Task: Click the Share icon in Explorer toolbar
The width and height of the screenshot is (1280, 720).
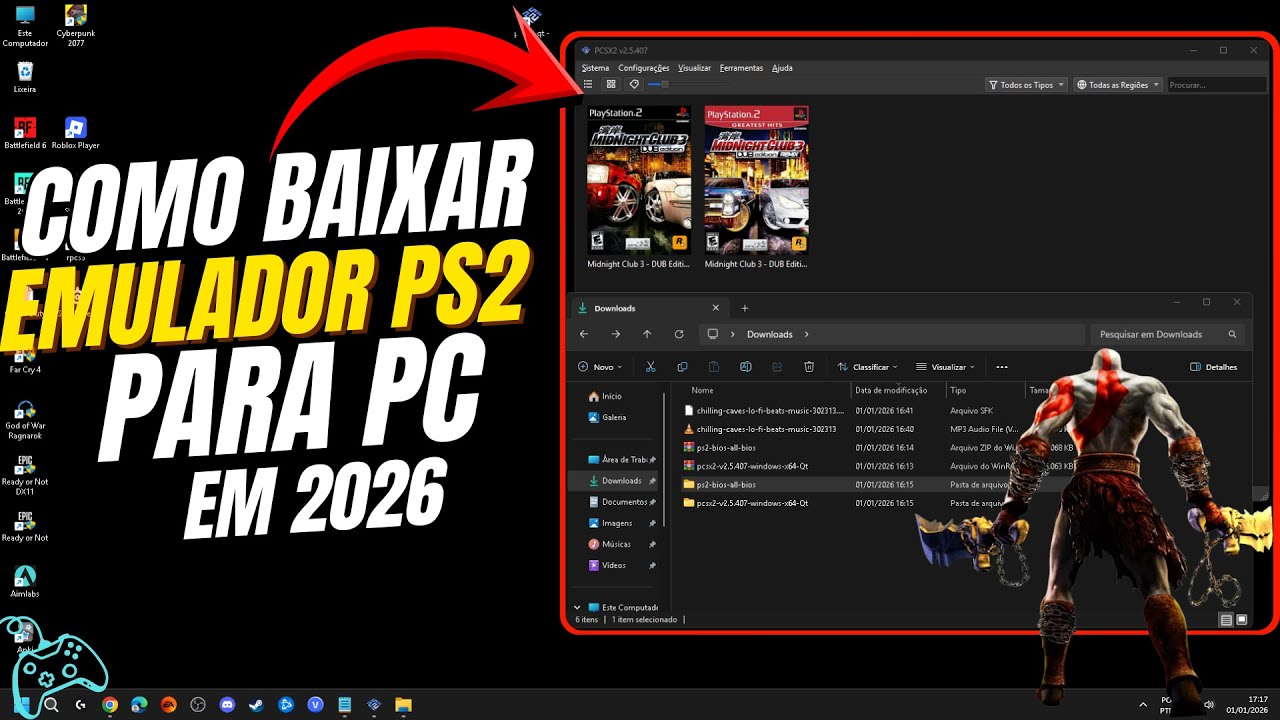Action: click(x=777, y=367)
